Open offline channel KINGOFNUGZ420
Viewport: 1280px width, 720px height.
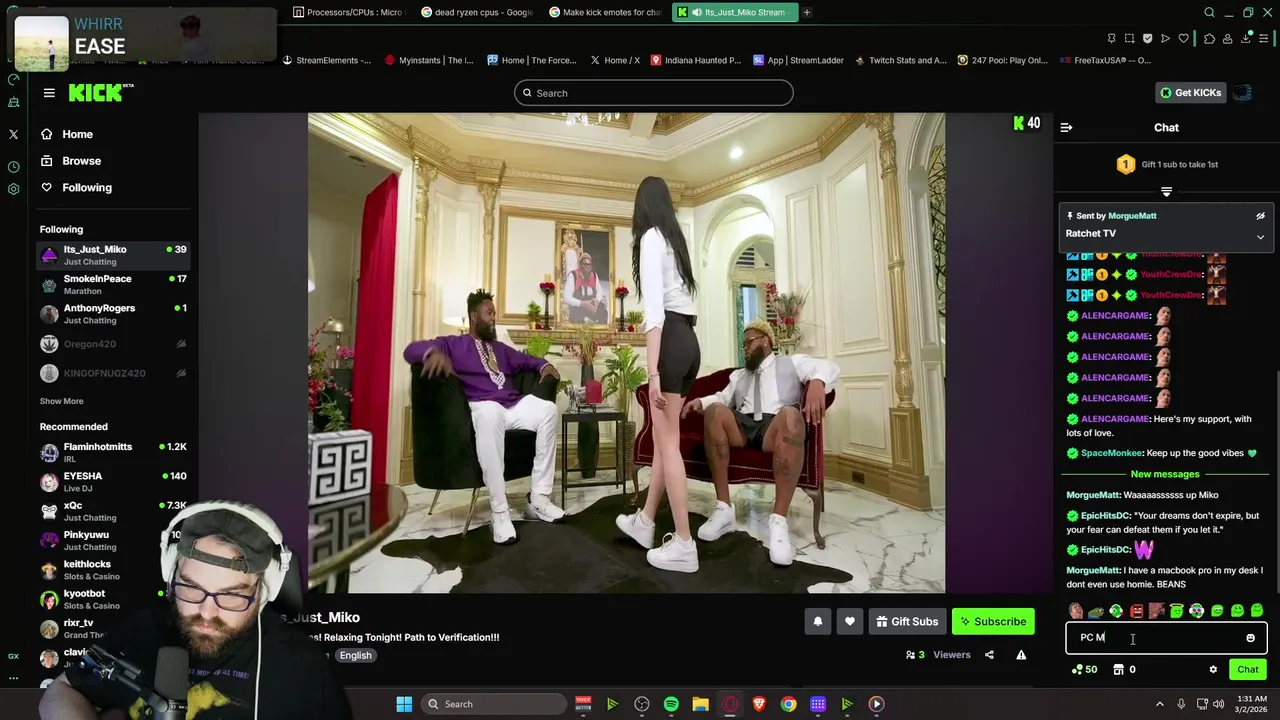(x=113, y=373)
